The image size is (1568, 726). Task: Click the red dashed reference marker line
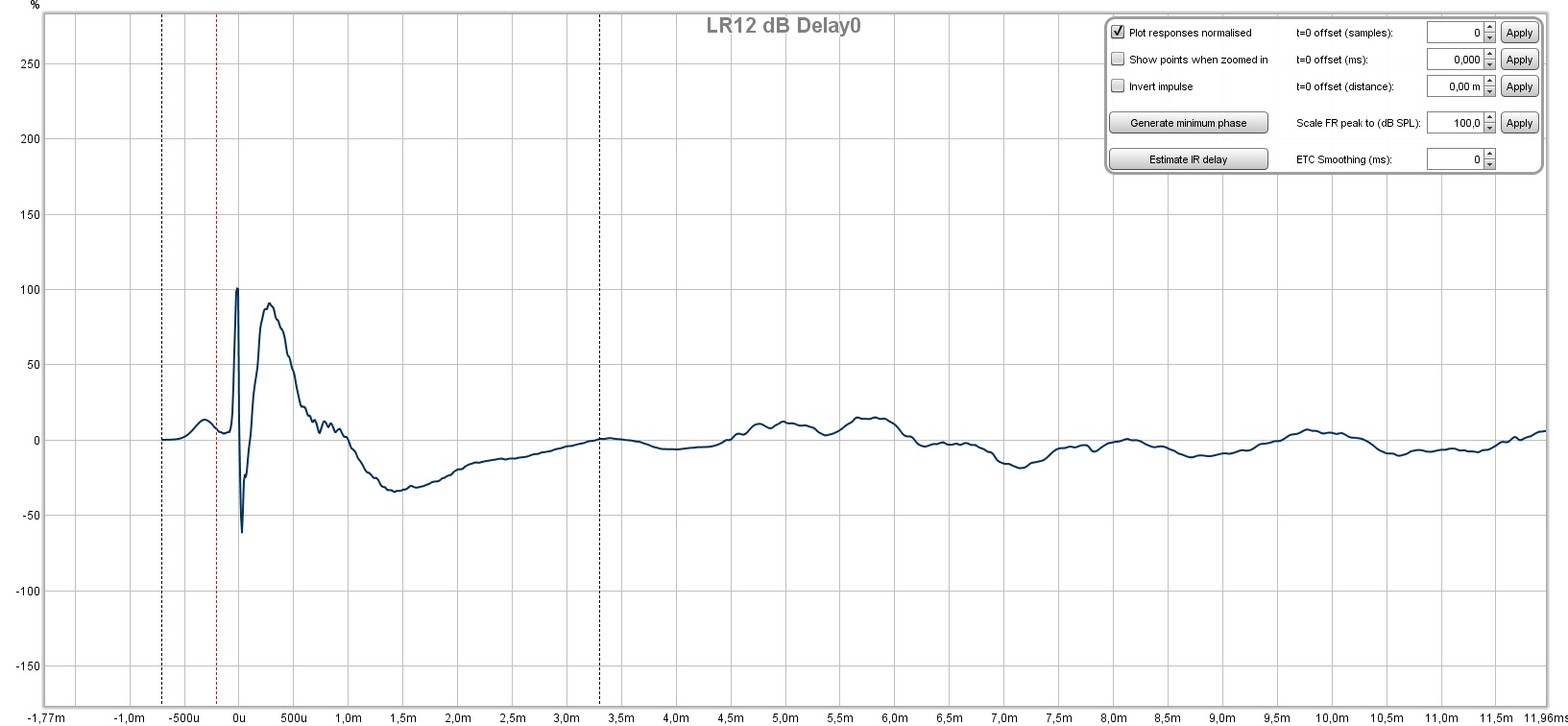[x=216, y=360]
